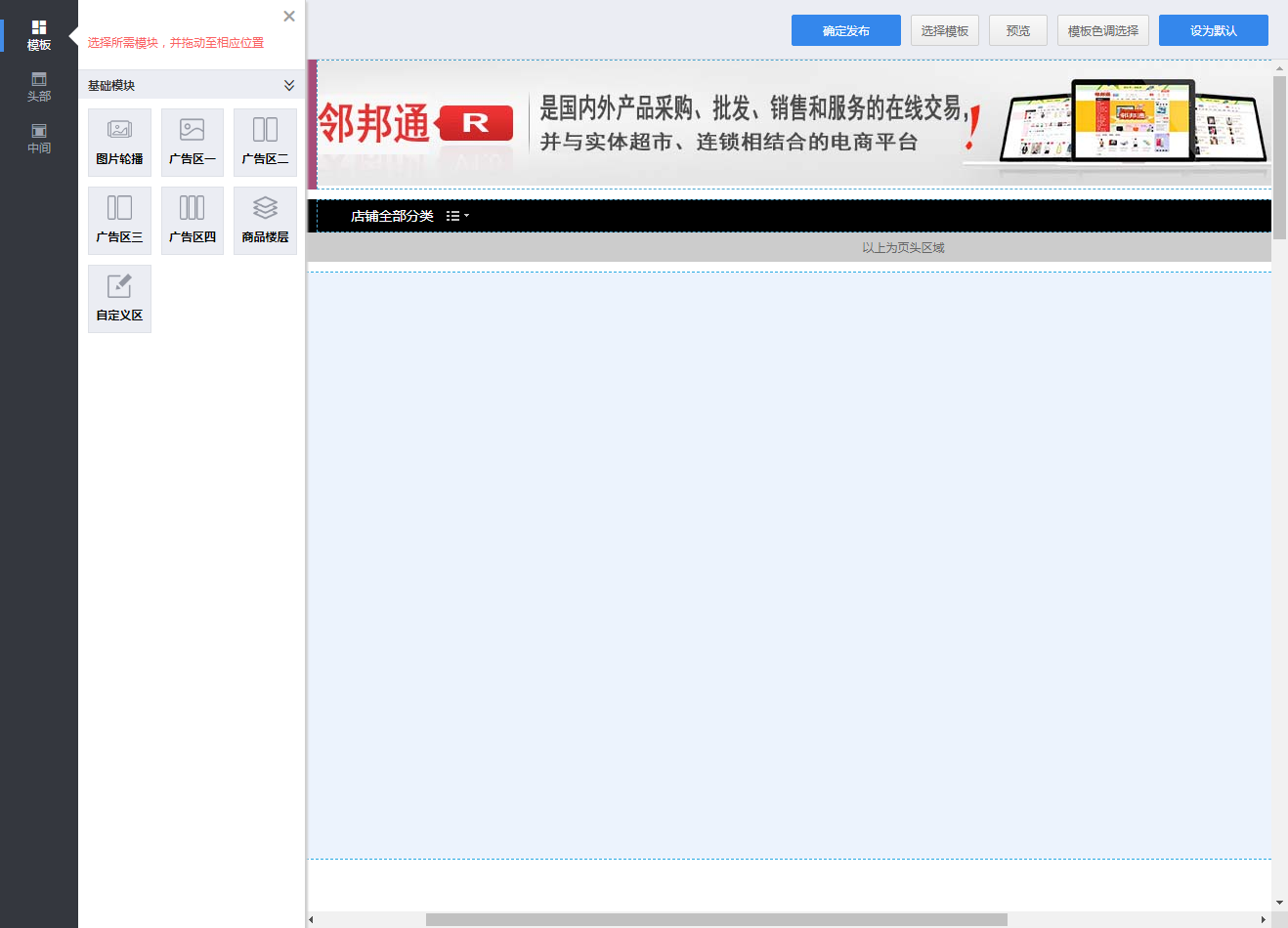Select the 图片轮播 carousel module icon

pyautogui.click(x=119, y=142)
